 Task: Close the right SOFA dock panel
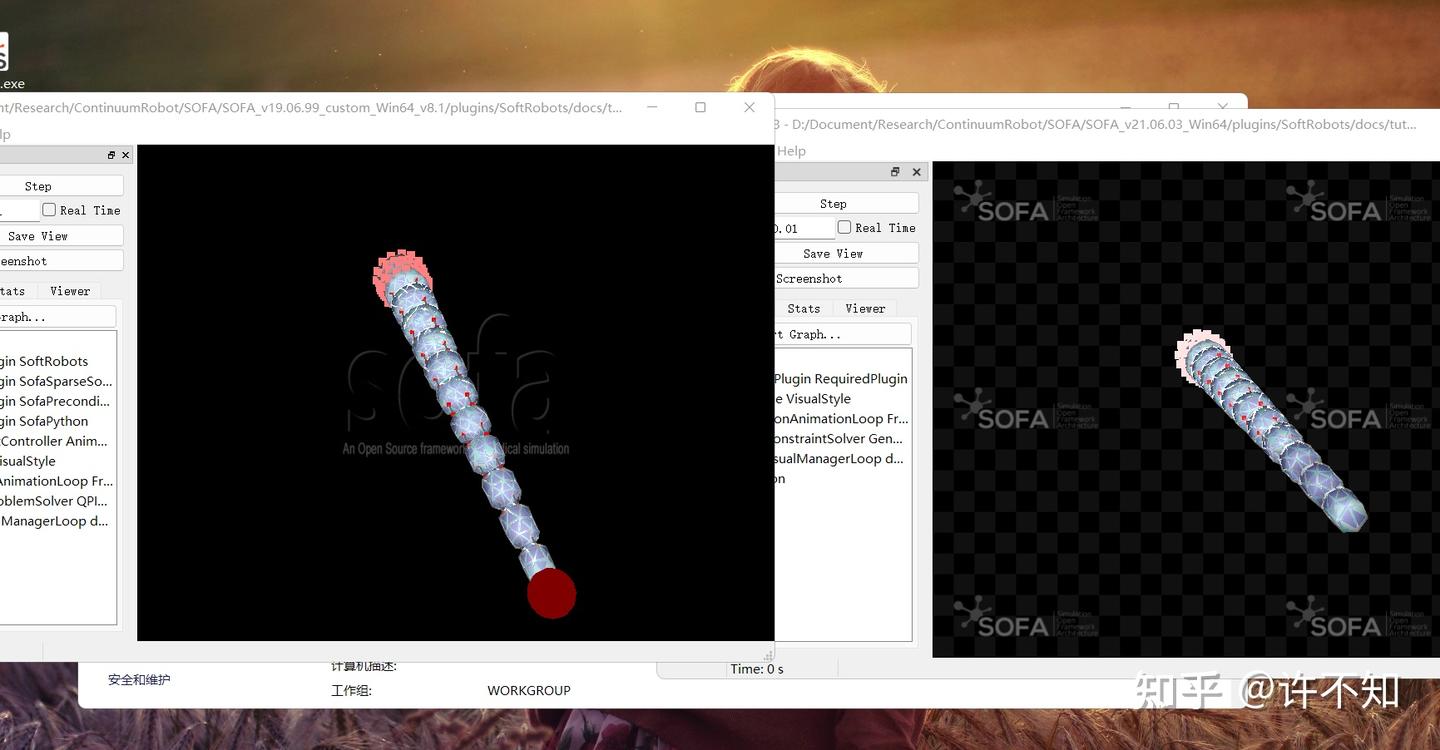point(916,172)
